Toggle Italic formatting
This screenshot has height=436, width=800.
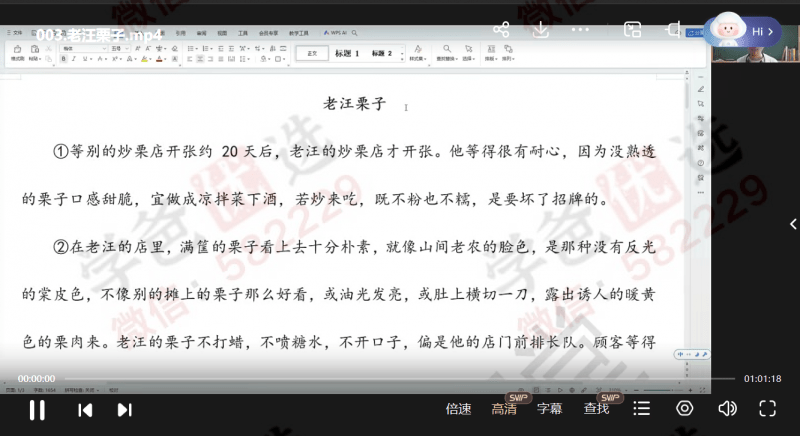coord(73,59)
